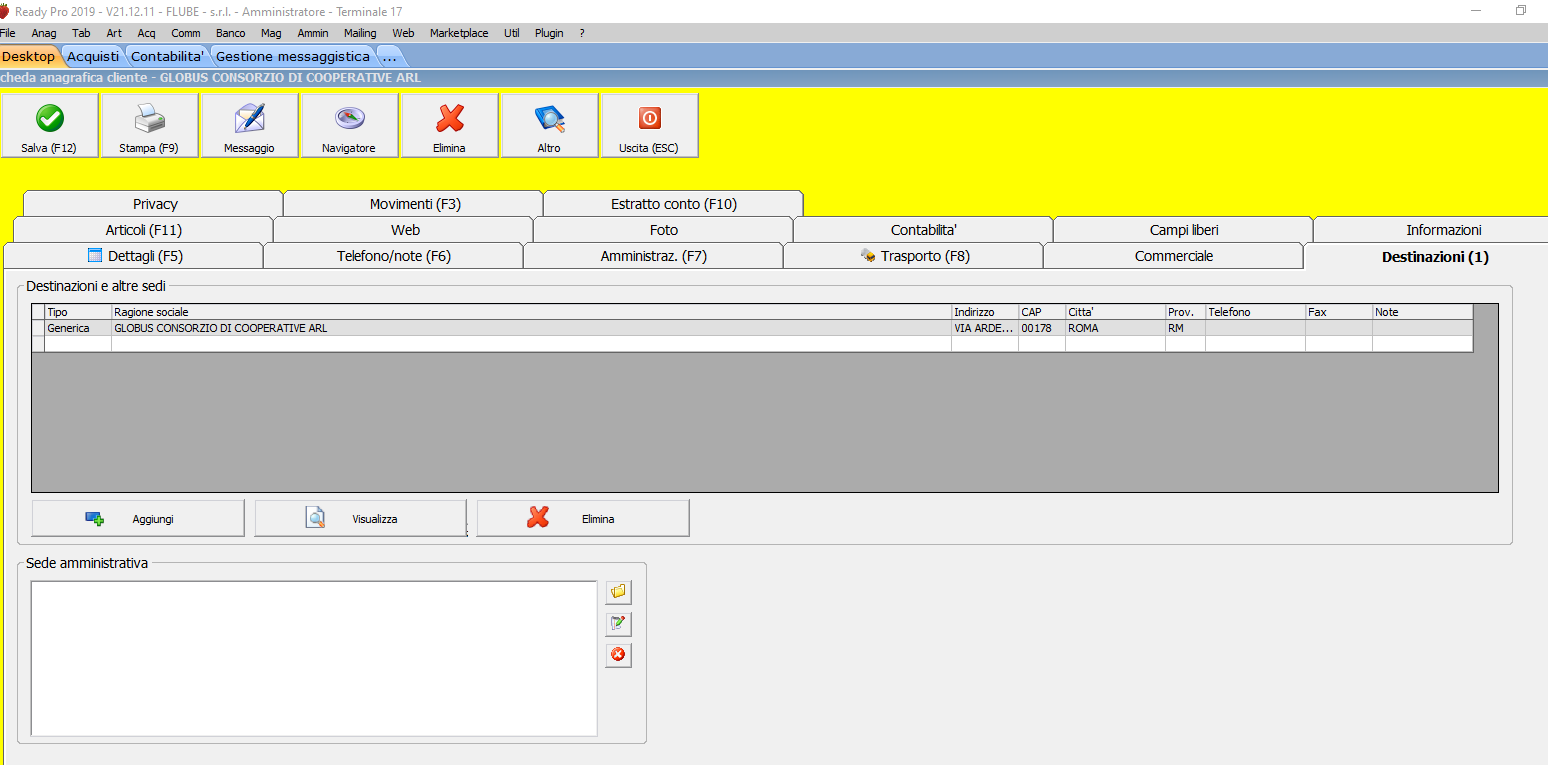The width and height of the screenshot is (1548, 765).
Task: Click the edit note icon beside Sede amministrativa
Action: coord(618,624)
